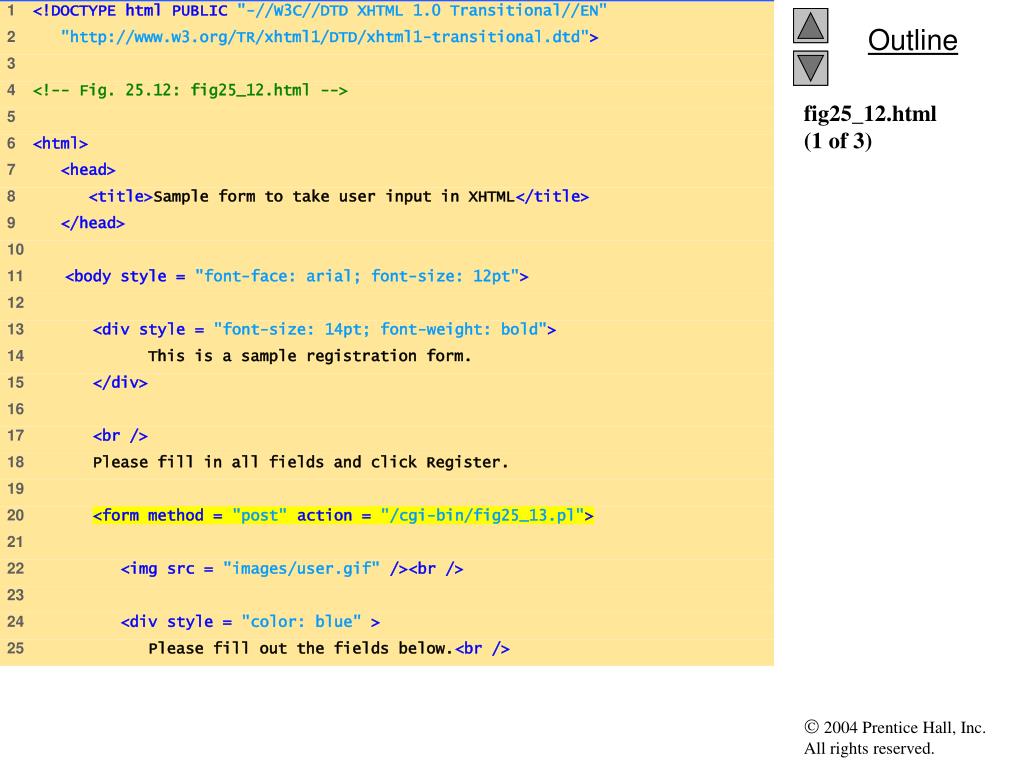Click line number 25 in the gutter
Image resolution: width=1024 pixels, height=768 pixels.
pos(15,648)
